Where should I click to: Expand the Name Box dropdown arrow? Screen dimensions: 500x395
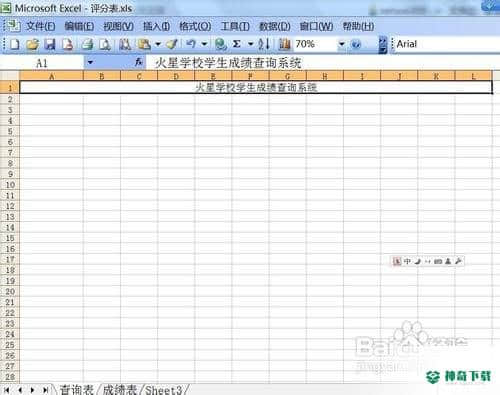(x=90, y=62)
